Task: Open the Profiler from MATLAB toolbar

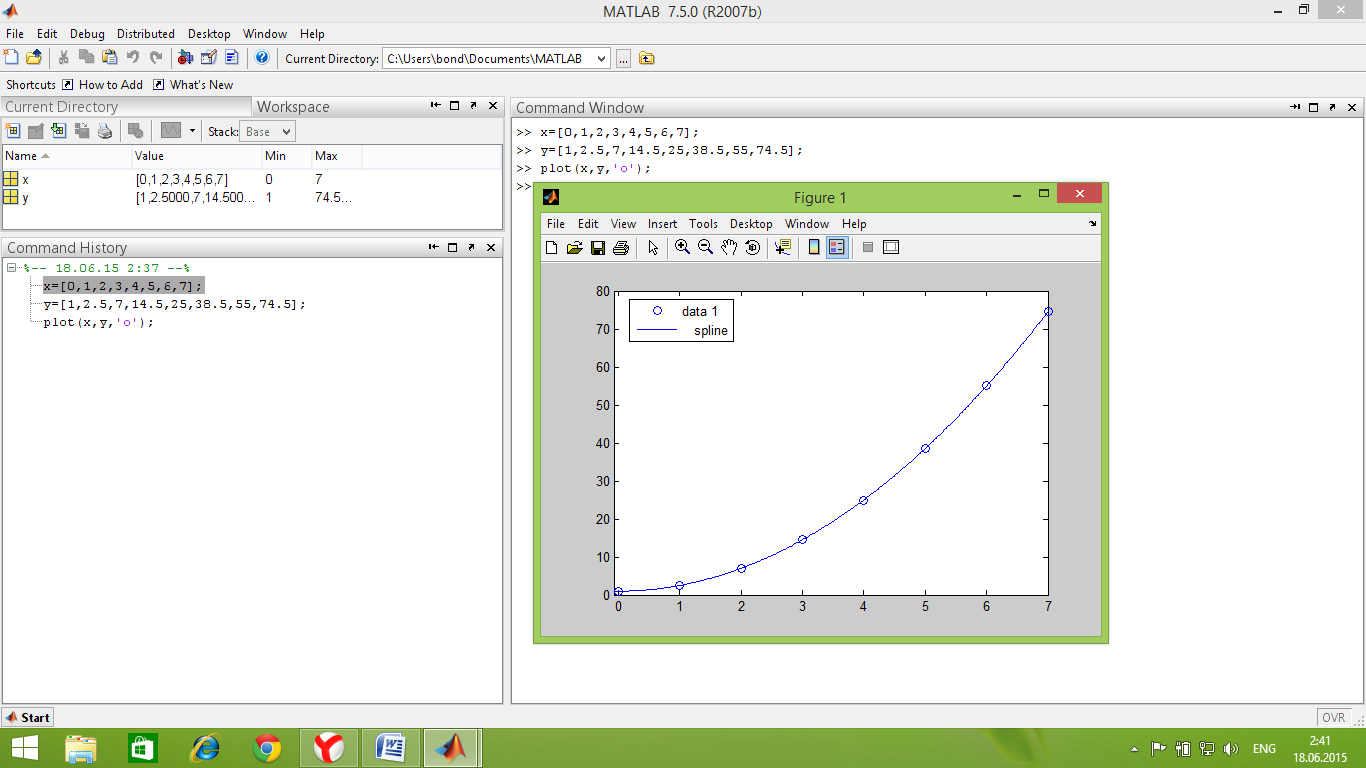Action: coord(232,58)
